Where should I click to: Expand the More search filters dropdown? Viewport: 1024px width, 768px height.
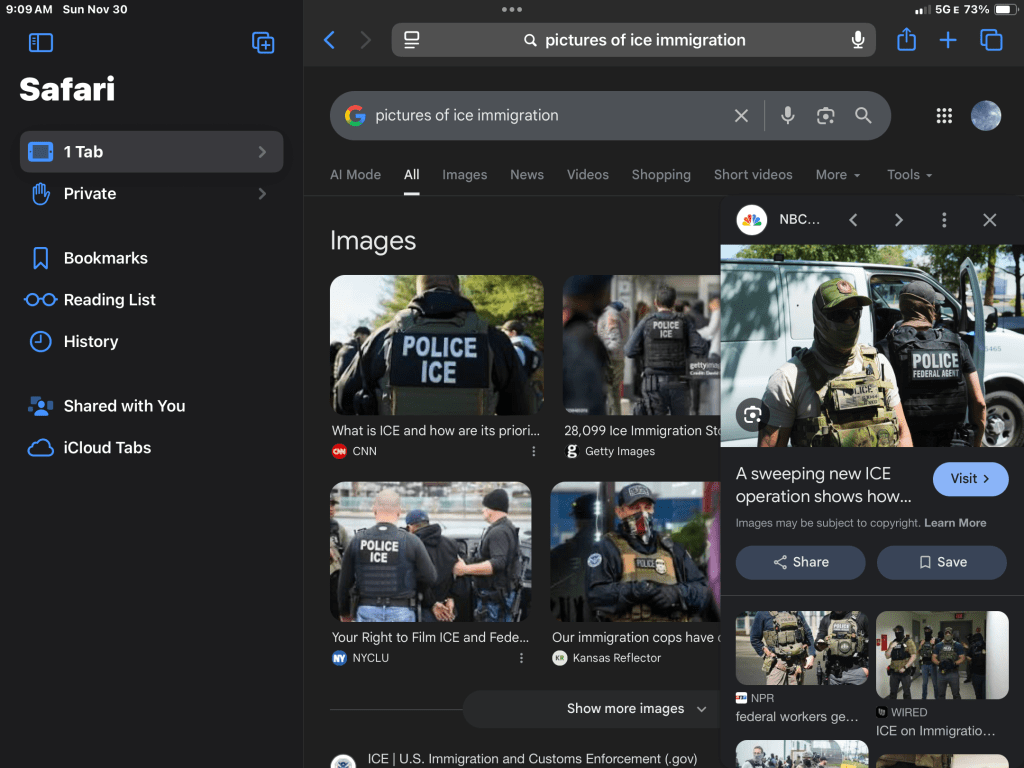tap(837, 174)
